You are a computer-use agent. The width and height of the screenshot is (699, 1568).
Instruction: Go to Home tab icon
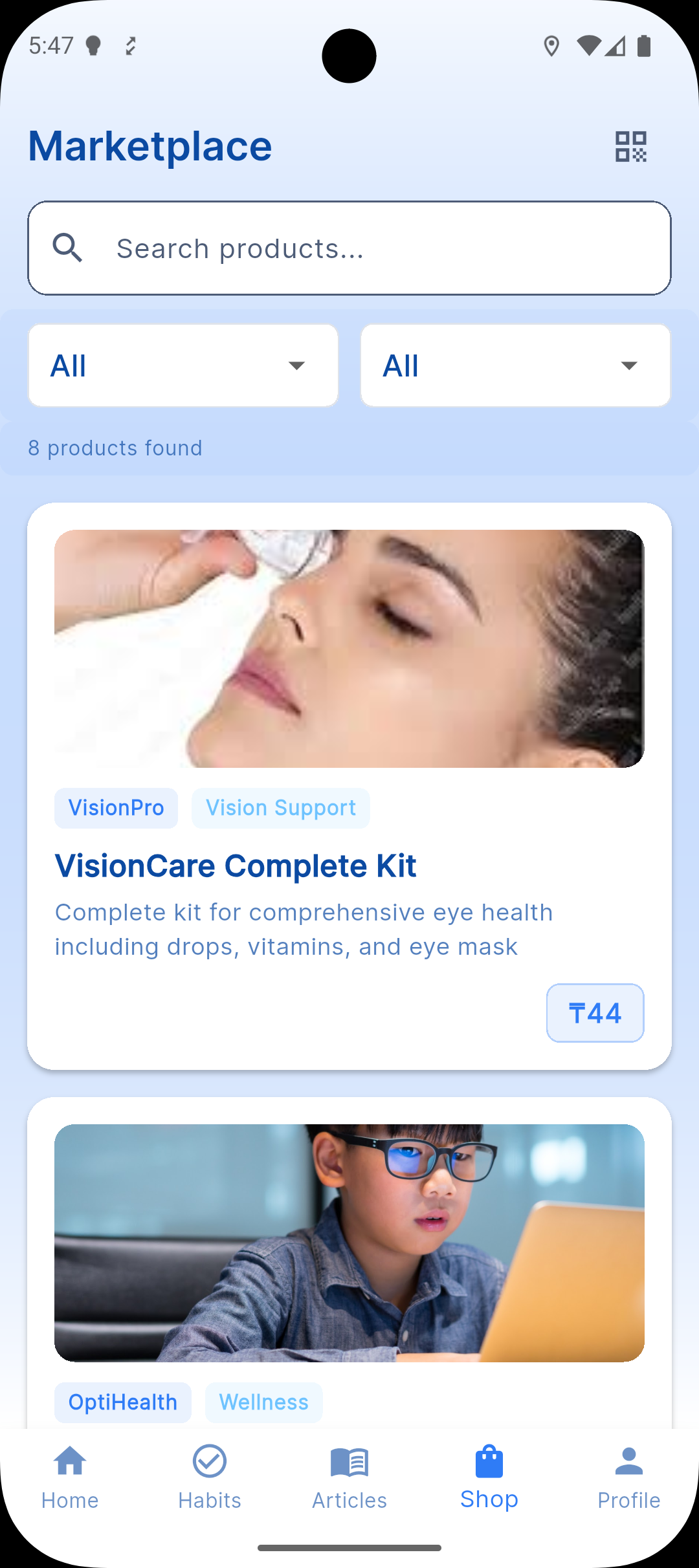pyautogui.click(x=70, y=1461)
